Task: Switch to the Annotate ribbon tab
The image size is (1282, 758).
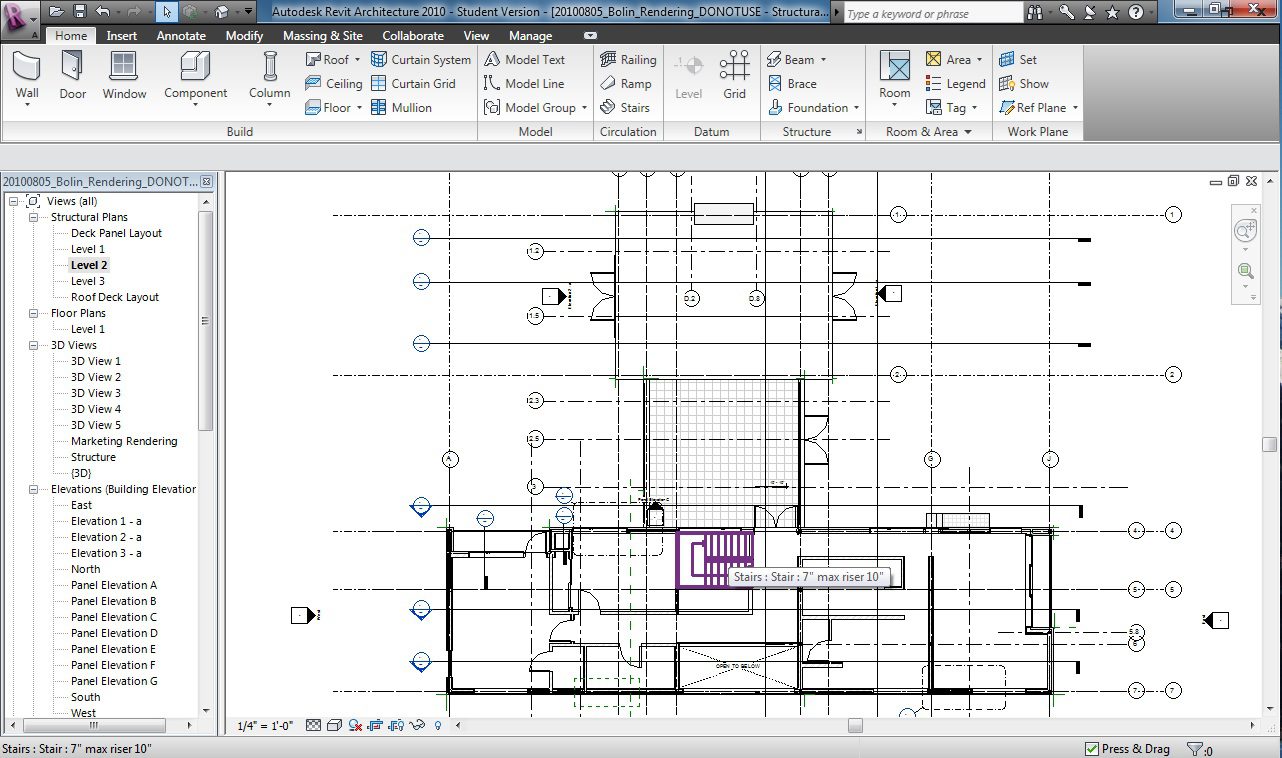Action: [x=181, y=36]
